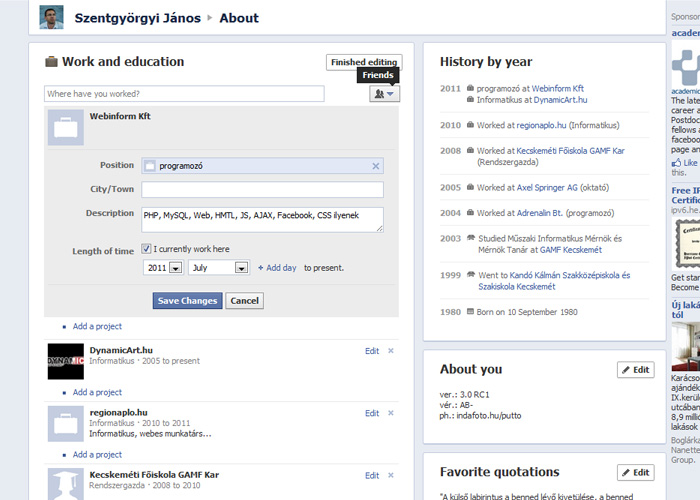Remove the DynamicArt.hu entry with the X

click(391, 351)
